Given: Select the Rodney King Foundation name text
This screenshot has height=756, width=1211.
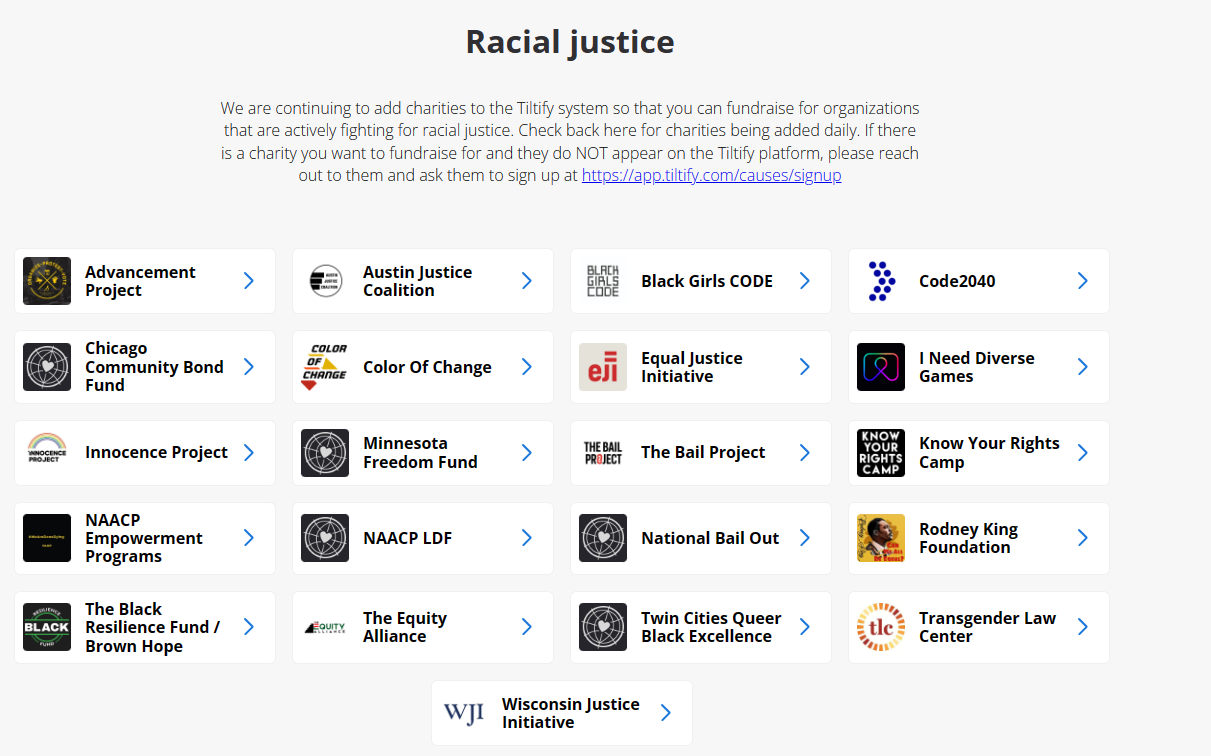Looking at the screenshot, I should click(968, 538).
